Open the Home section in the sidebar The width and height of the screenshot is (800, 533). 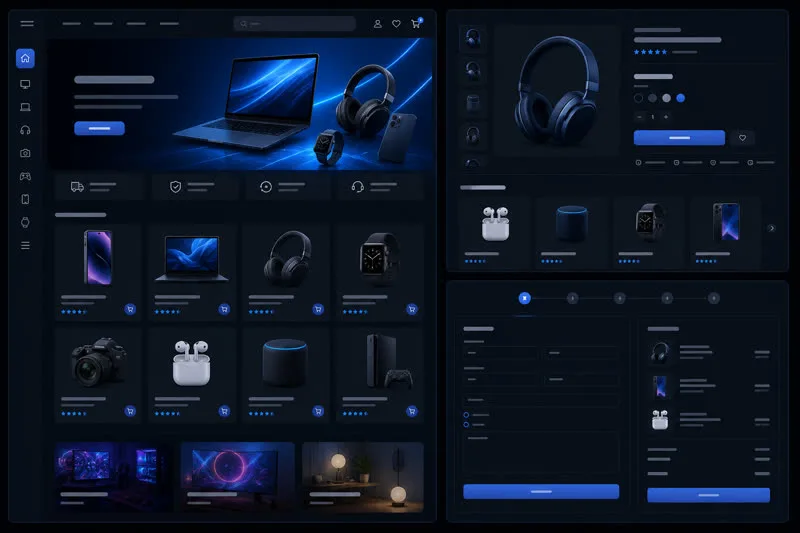25,58
